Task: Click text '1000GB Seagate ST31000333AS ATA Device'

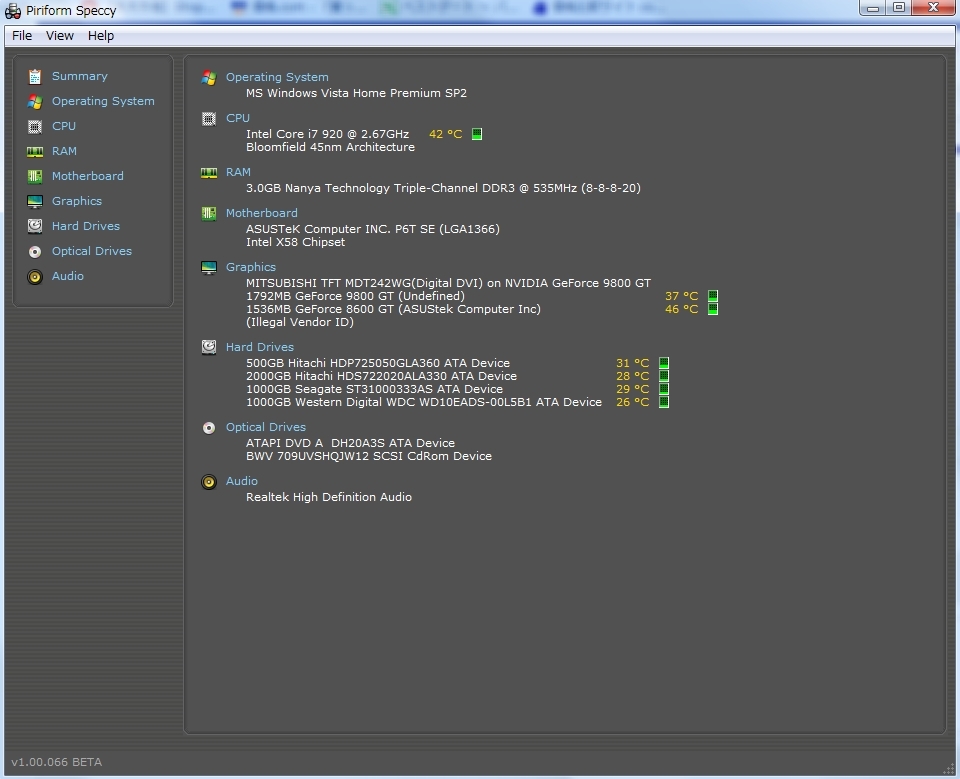Action: [x=375, y=389]
